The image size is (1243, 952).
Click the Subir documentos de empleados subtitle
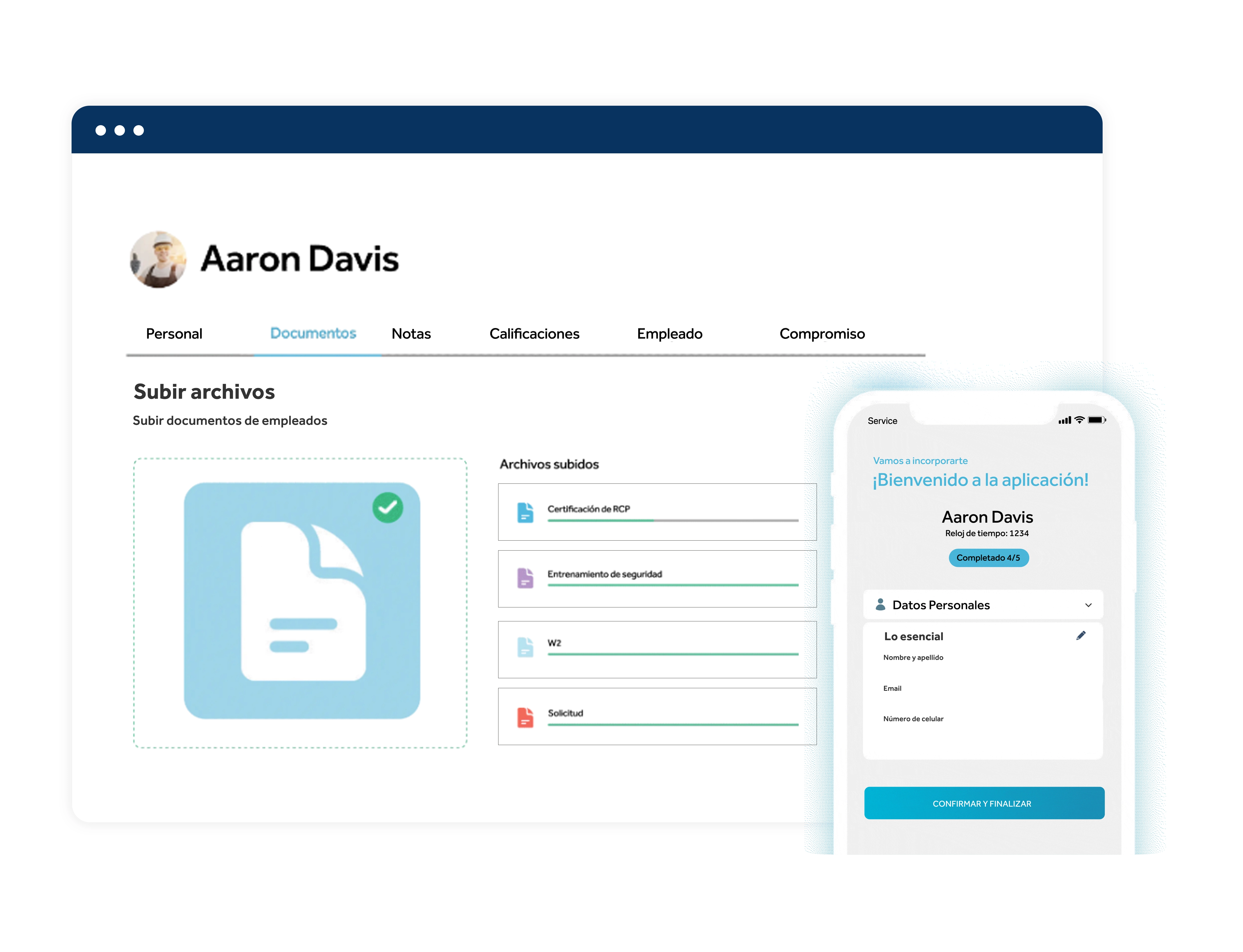pyautogui.click(x=229, y=420)
